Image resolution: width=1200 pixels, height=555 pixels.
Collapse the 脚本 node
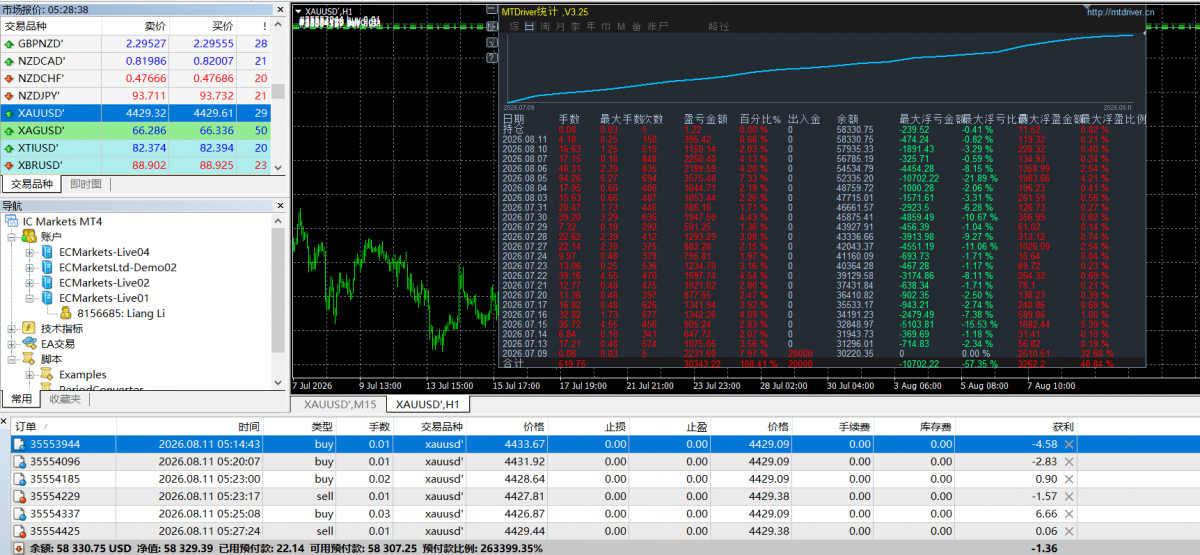point(12,359)
